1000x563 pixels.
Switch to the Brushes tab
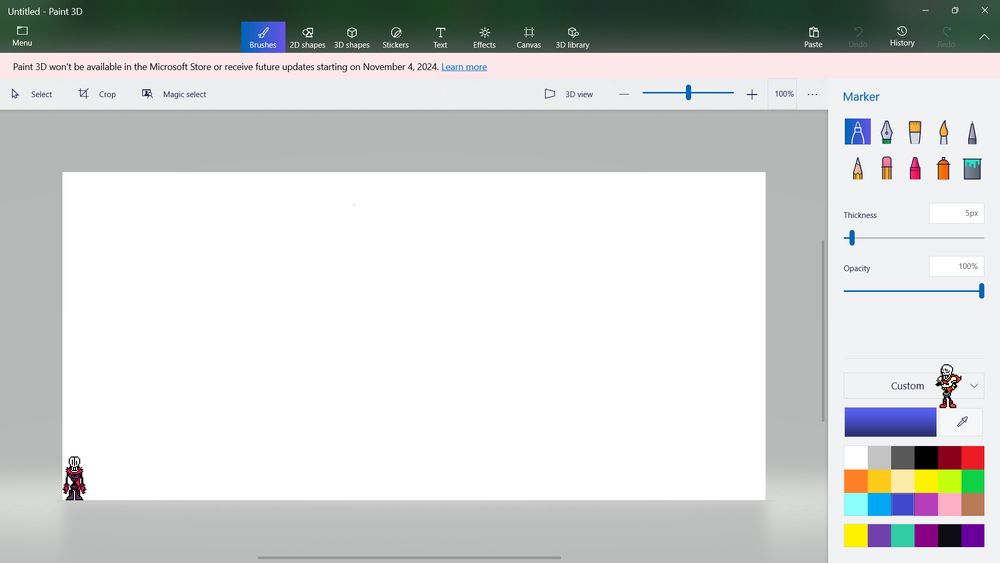point(263,37)
